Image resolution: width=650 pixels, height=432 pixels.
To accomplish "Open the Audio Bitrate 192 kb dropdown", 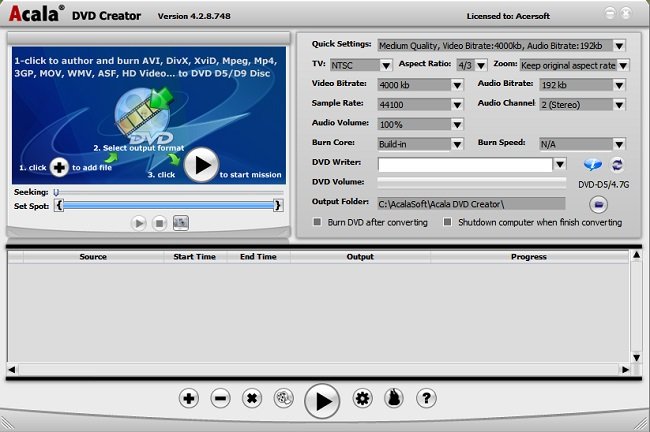I will point(619,85).
